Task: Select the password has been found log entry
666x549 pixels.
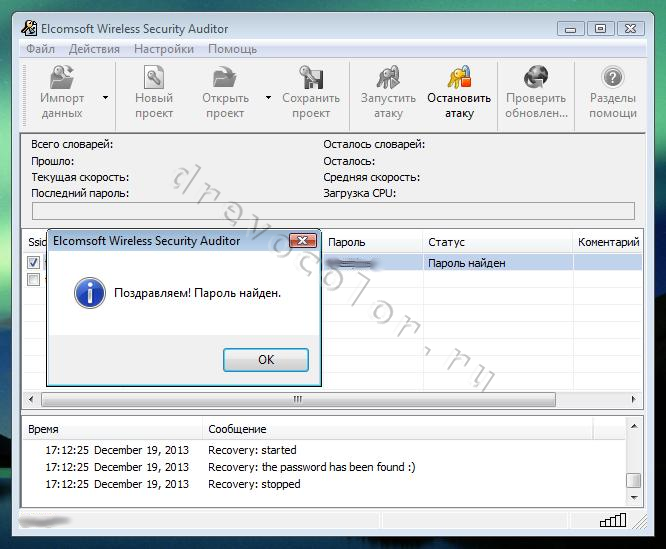Action: 312,467
